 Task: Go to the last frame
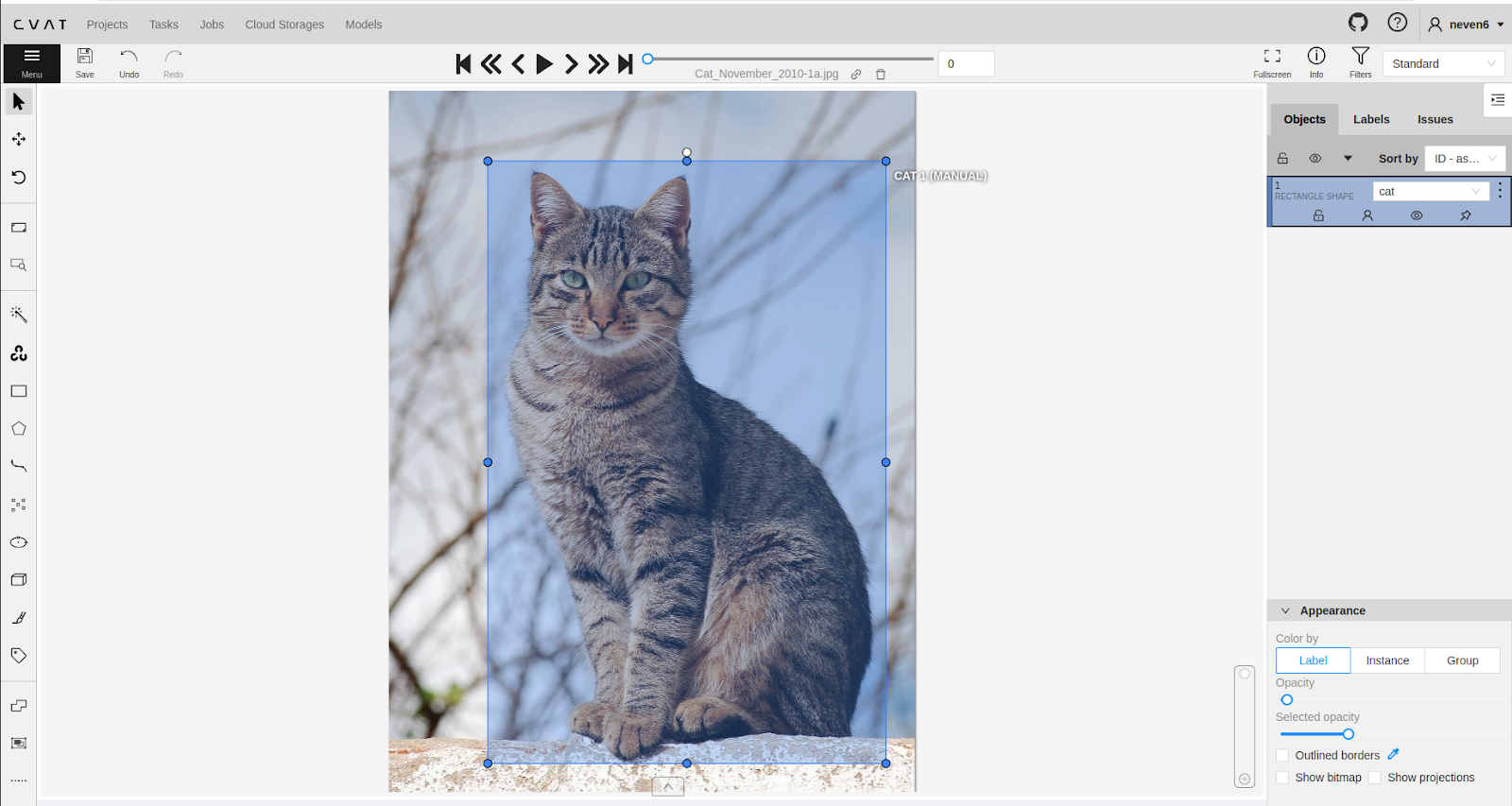click(625, 63)
